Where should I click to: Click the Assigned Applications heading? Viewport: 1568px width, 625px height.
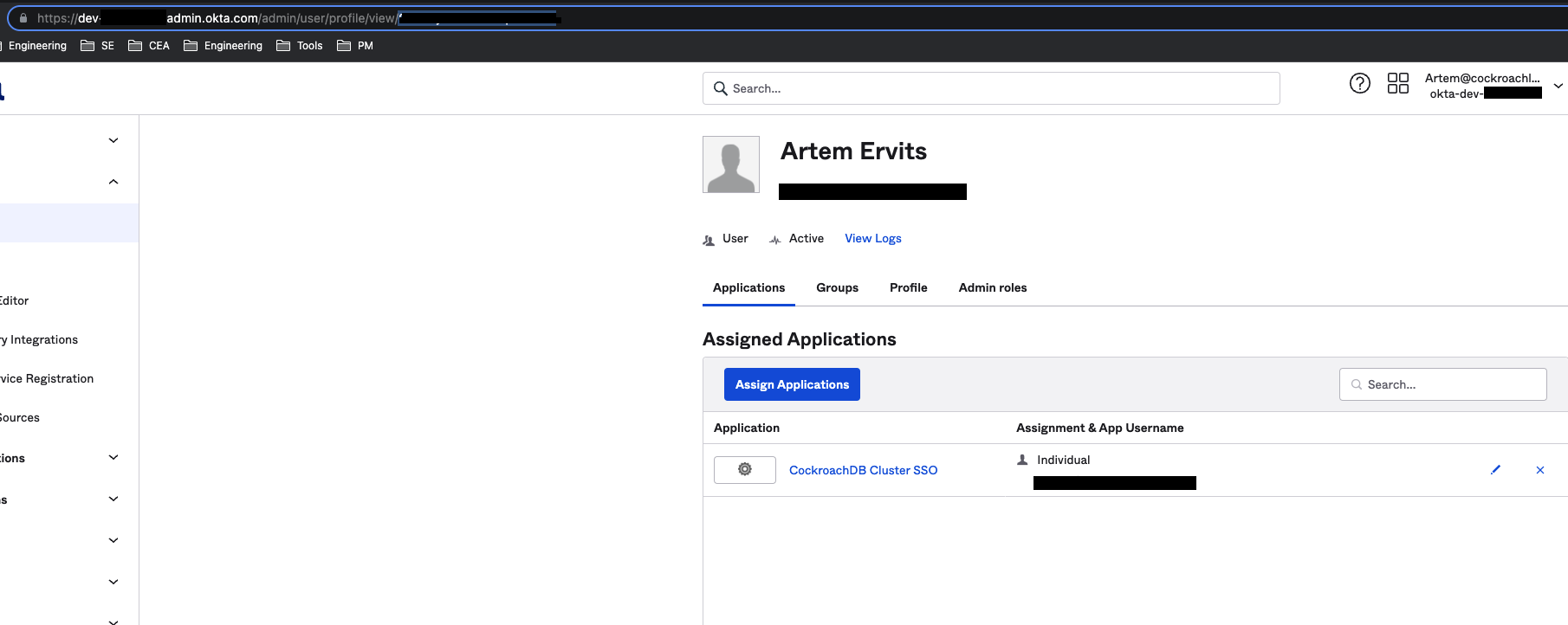click(x=799, y=339)
